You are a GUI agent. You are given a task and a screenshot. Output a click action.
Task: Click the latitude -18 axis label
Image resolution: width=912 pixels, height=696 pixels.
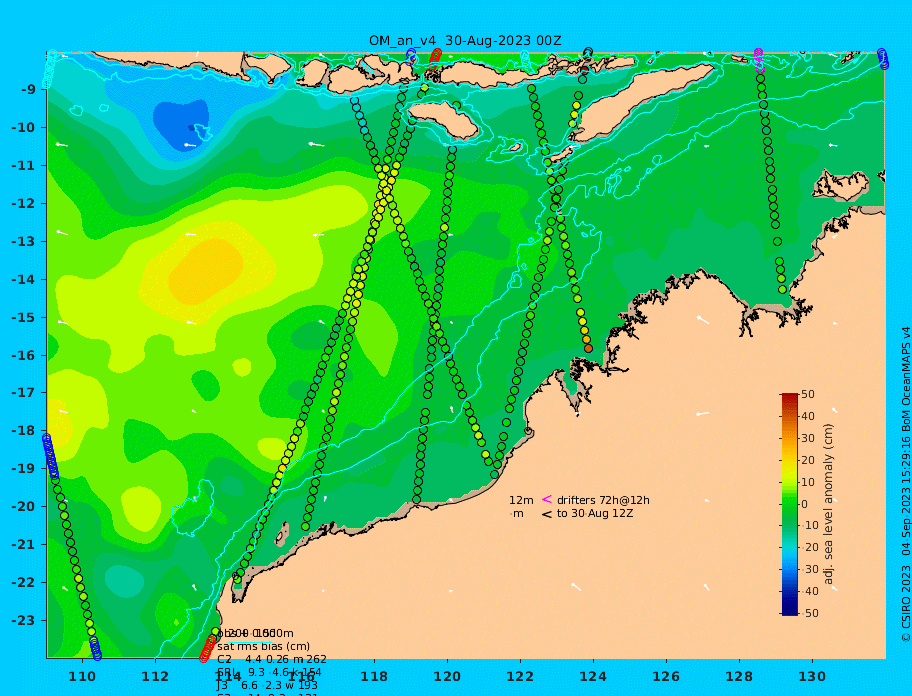23,431
